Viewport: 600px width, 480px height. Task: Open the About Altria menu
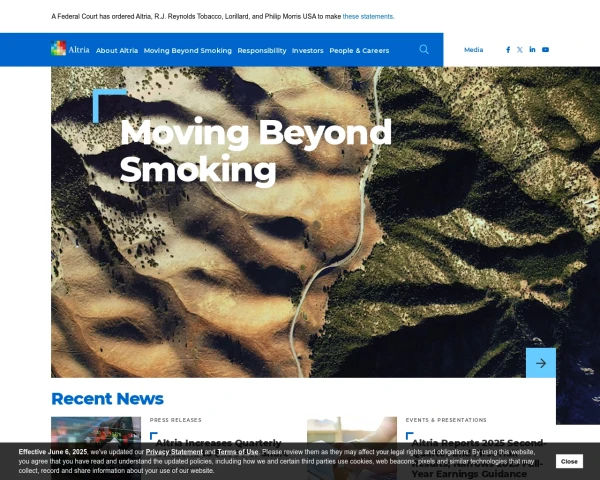point(117,50)
